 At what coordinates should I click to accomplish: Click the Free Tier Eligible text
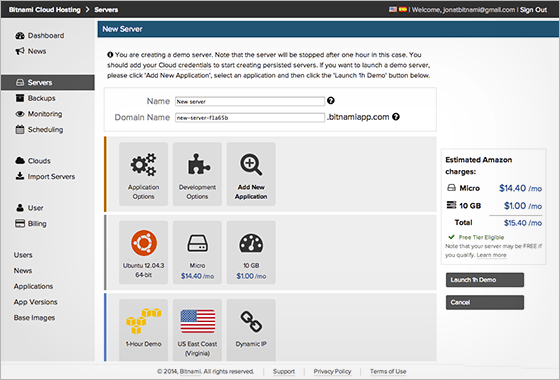click(x=481, y=237)
